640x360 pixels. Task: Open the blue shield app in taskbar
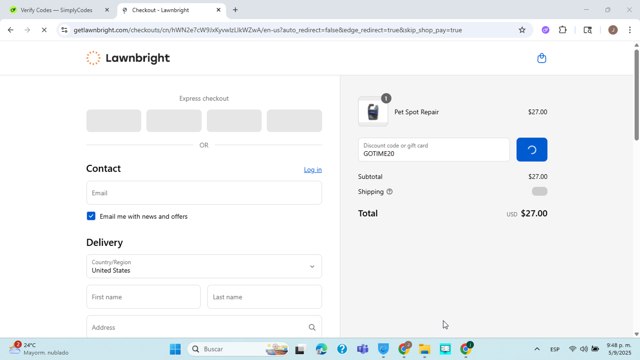[383, 349]
